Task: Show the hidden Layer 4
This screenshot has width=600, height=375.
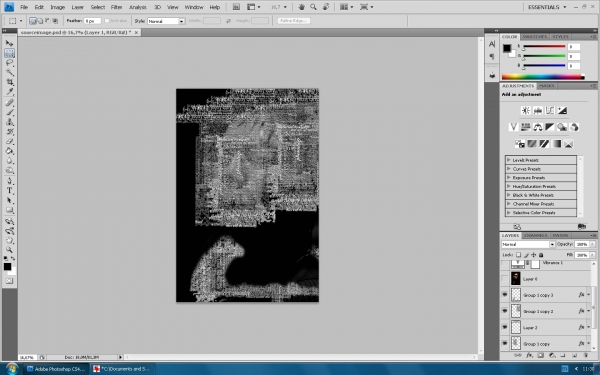Action: click(x=505, y=279)
